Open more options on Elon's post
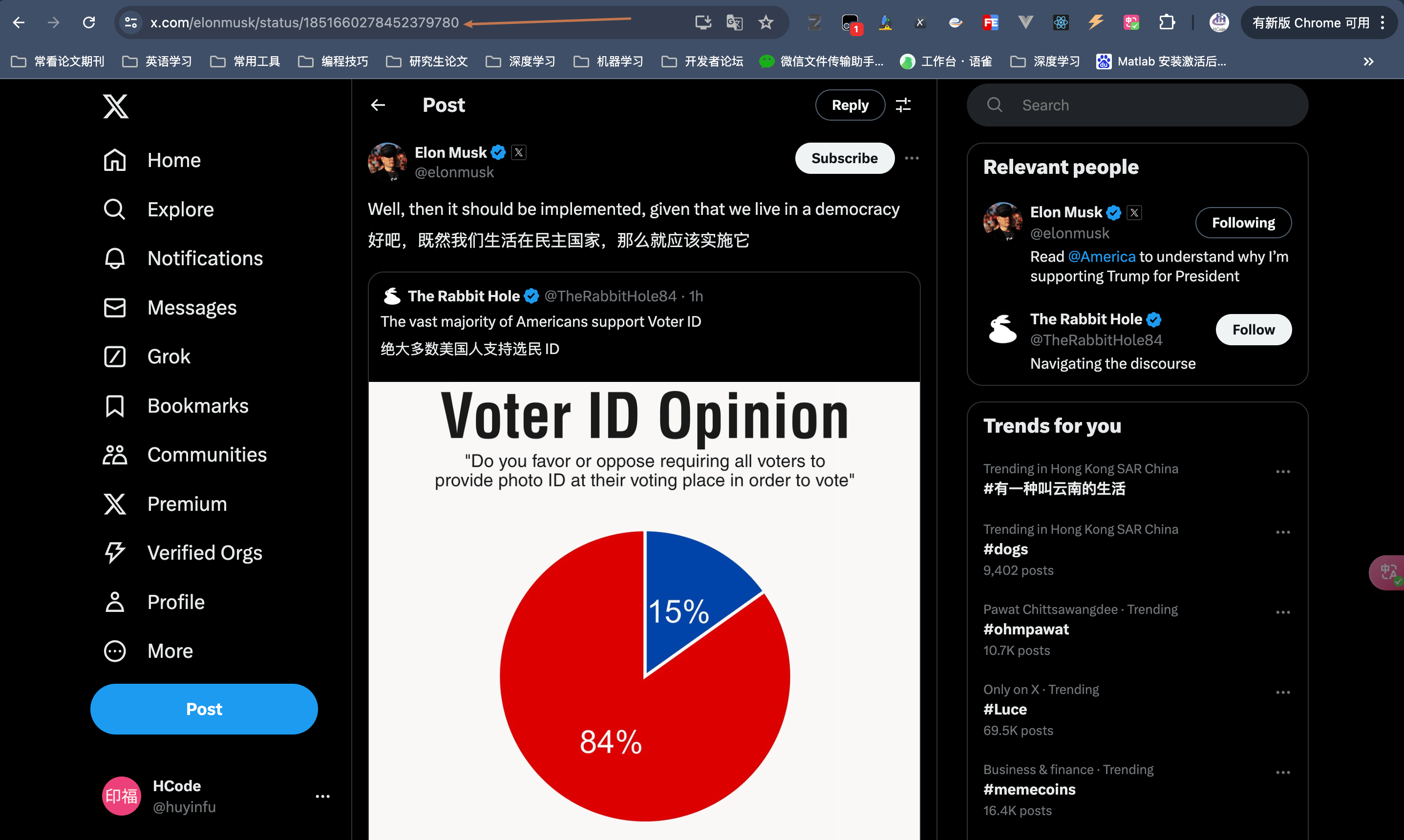Screen dimensions: 1404x840 [x=912, y=159]
